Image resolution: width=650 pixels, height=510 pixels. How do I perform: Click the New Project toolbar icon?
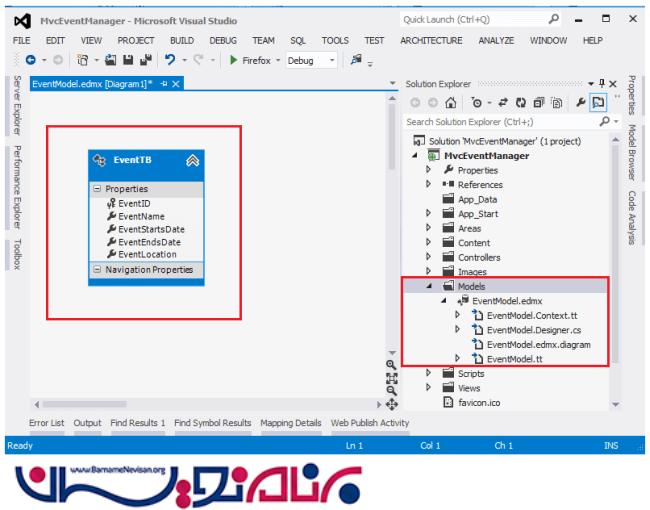[82, 60]
